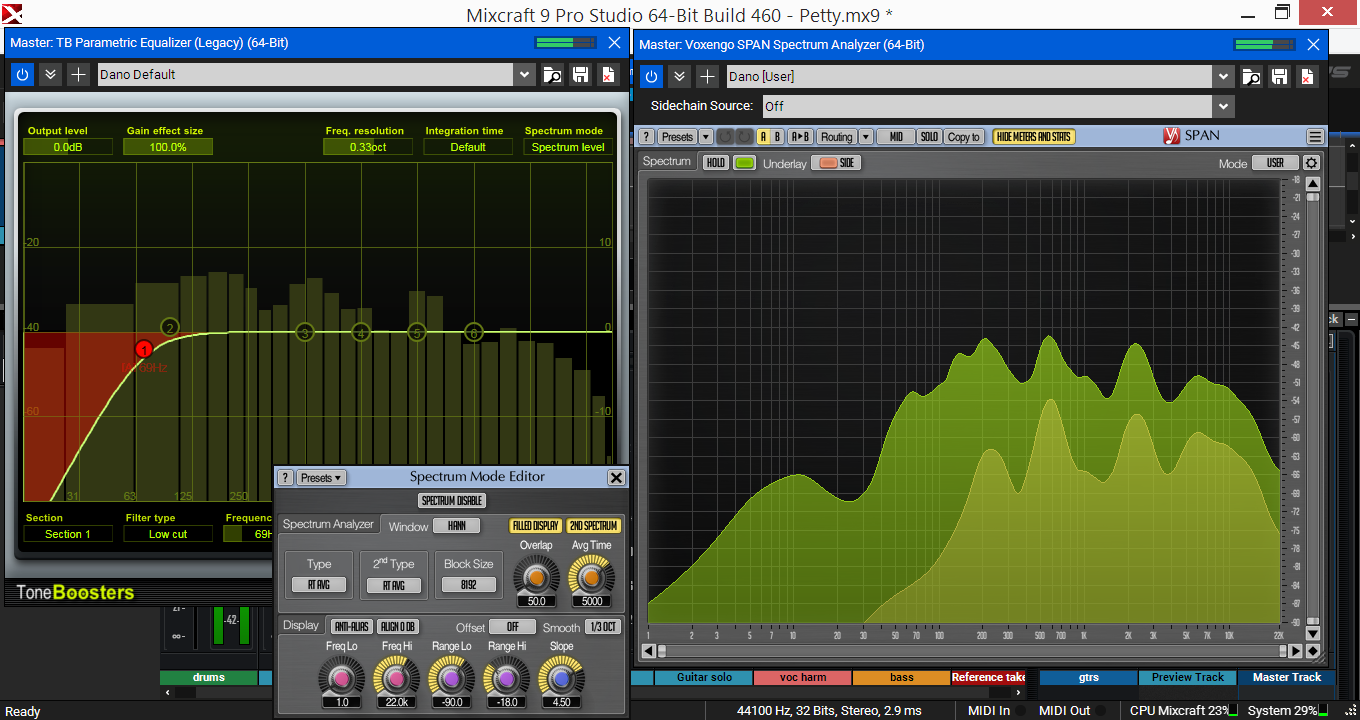This screenshot has width=1360, height=720.
Task: Delete preset icon in TB Equalizer window
Action: 608,74
